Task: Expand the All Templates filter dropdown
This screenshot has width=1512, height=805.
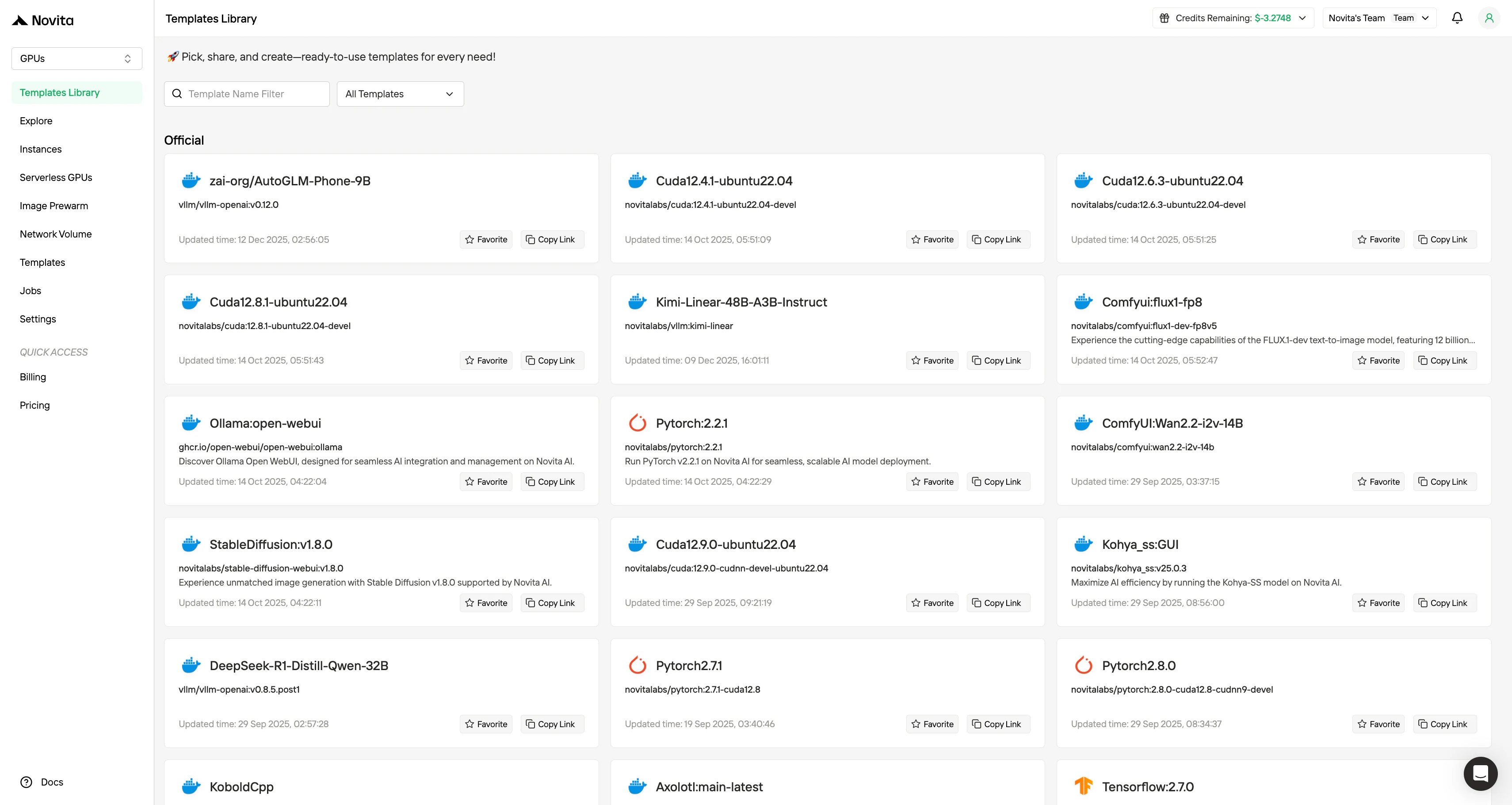Action: pos(400,94)
